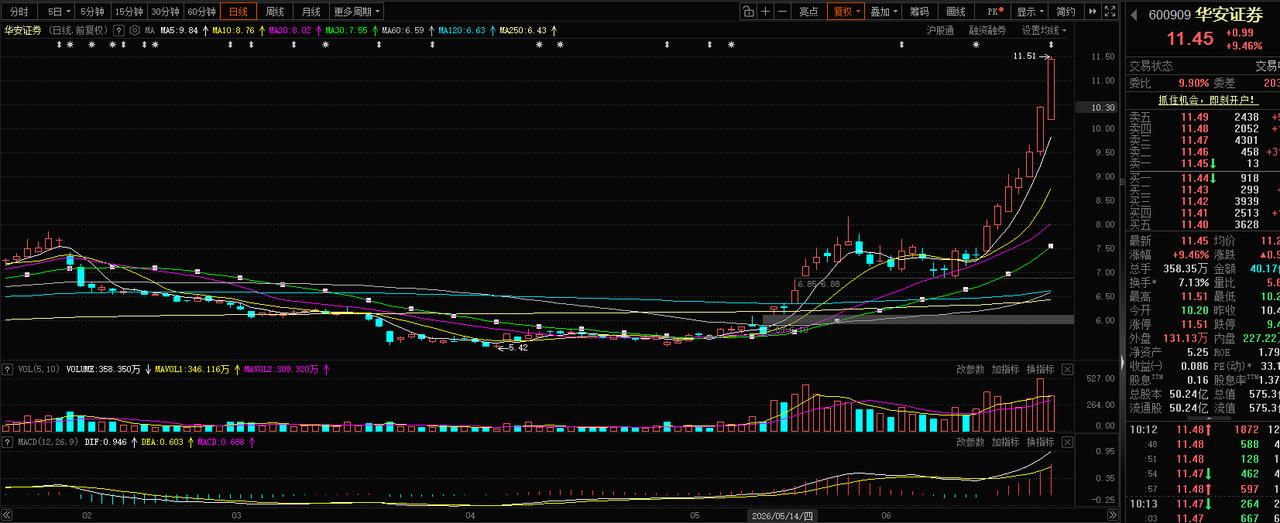Click 加指标 in the MACD panel
This screenshot has width=1280, height=523.
tap(1005, 441)
